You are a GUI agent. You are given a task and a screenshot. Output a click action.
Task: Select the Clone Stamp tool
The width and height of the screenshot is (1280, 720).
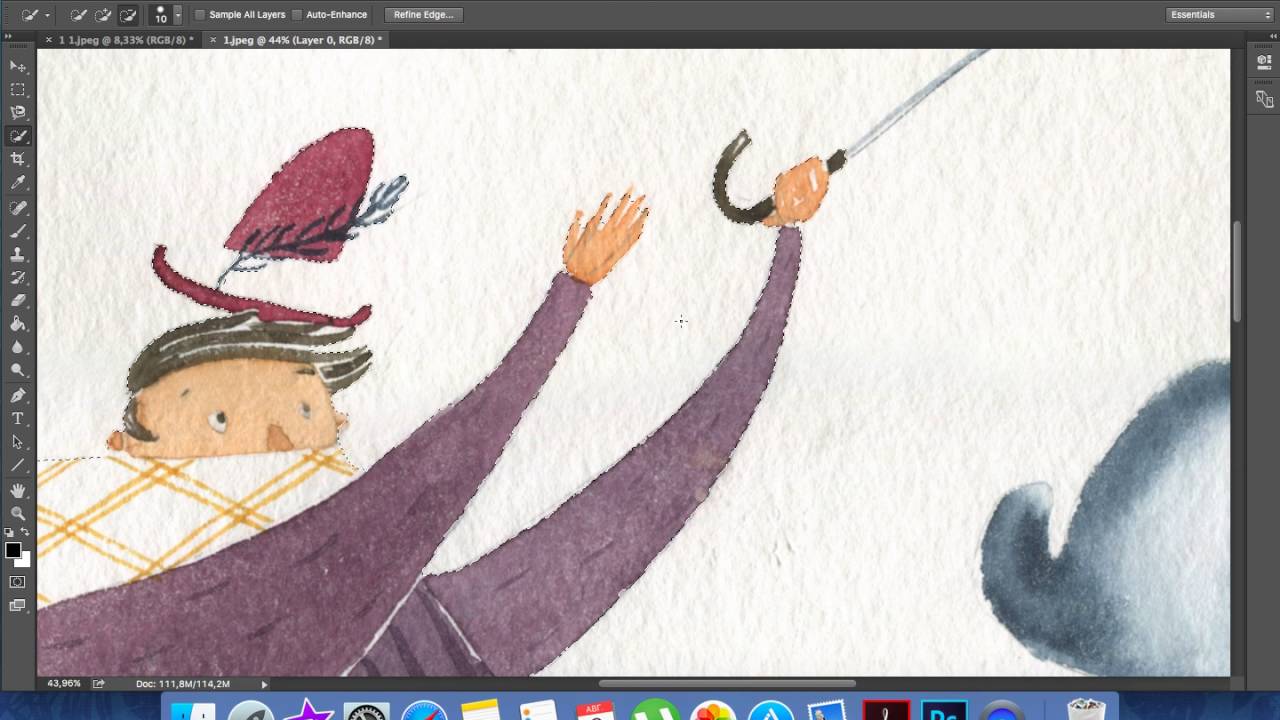(x=18, y=254)
